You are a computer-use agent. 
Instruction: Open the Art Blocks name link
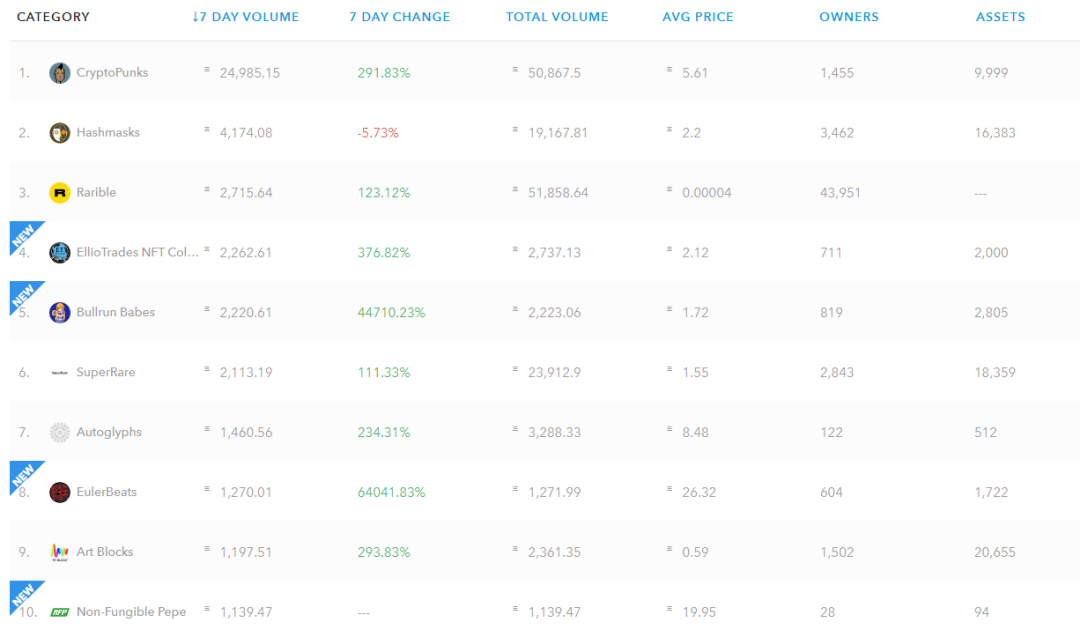pos(105,552)
